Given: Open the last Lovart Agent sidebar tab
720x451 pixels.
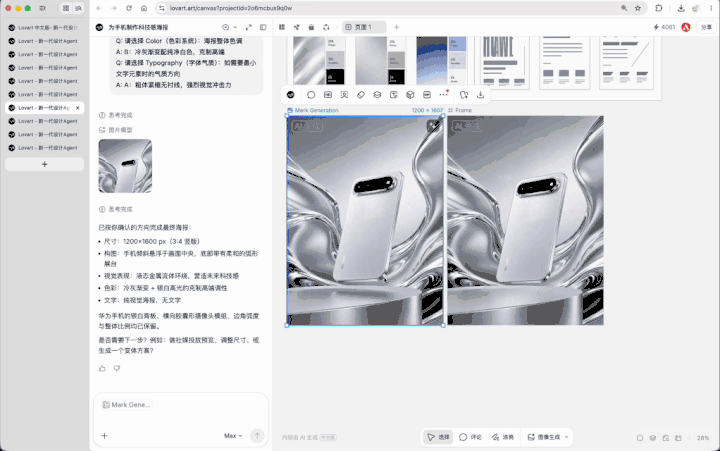Looking at the screenshot, I should 44,148.
